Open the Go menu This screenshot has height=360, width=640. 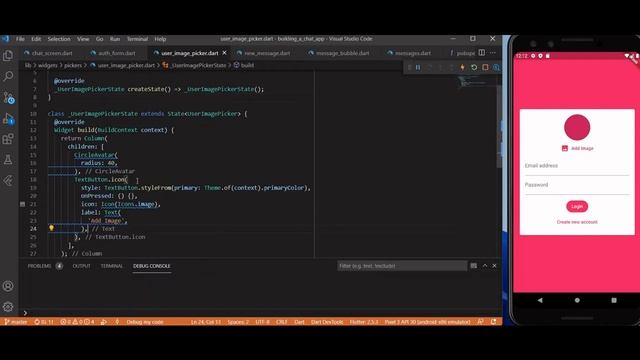click(100, 39)
